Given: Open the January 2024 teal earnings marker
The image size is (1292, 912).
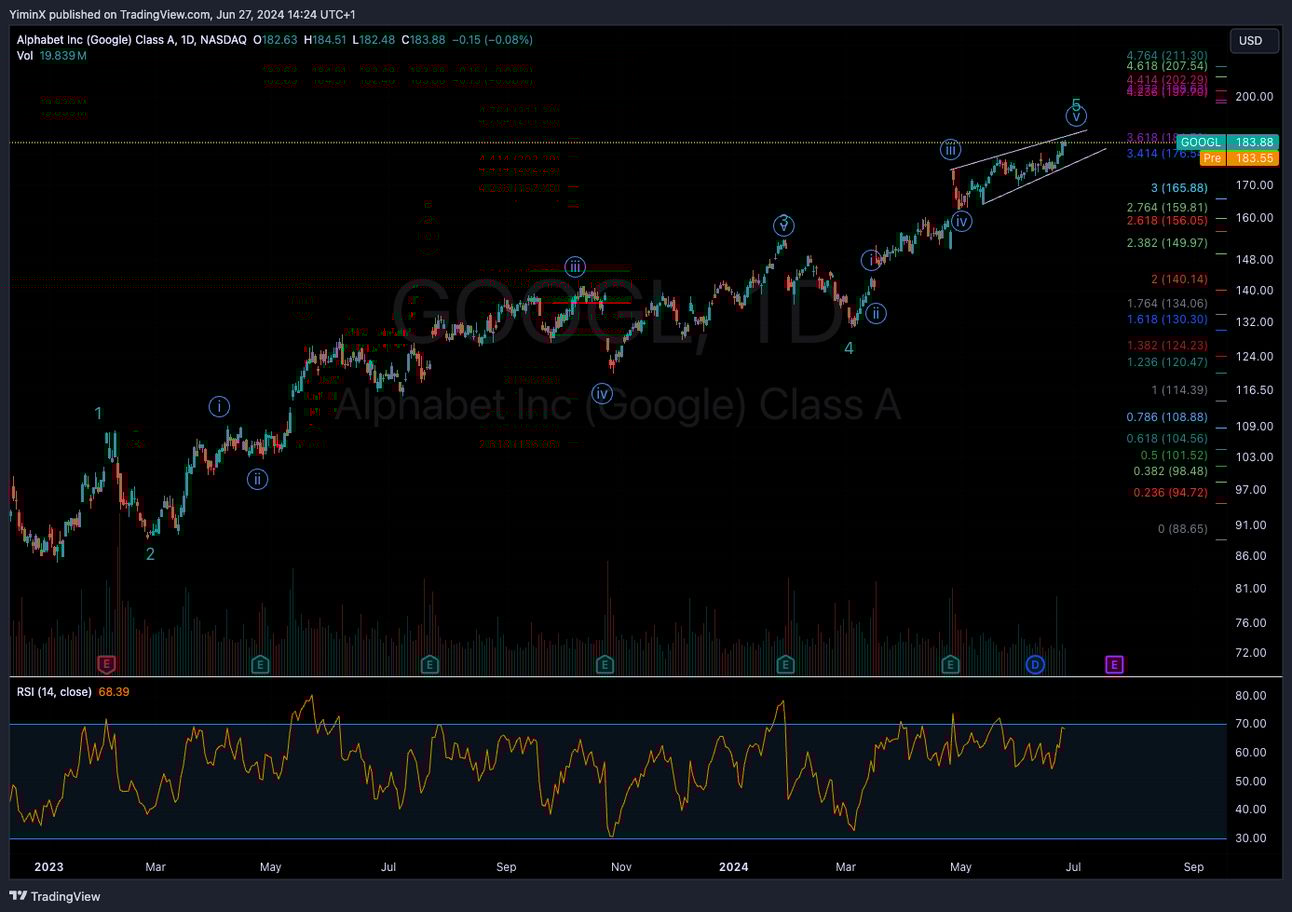Looking at the screenshot, I should tap(785, 664).
